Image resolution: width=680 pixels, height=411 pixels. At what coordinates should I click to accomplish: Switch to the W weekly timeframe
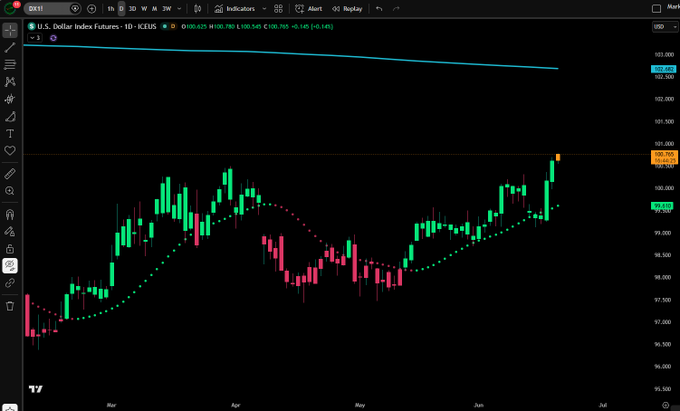click(x=144, y=9)
